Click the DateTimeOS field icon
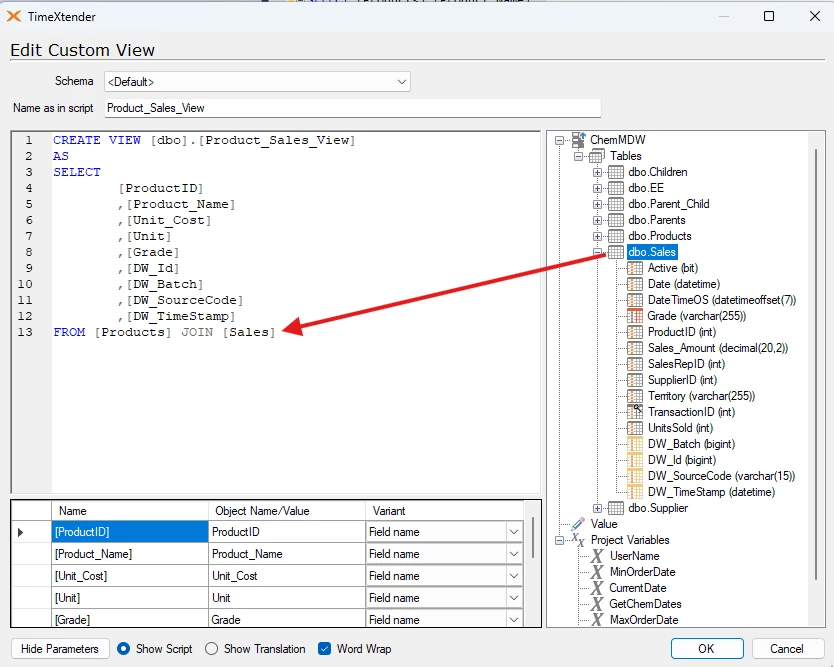Image resolution: width=834 pixels, height=667 pixels. coord(635,300)
